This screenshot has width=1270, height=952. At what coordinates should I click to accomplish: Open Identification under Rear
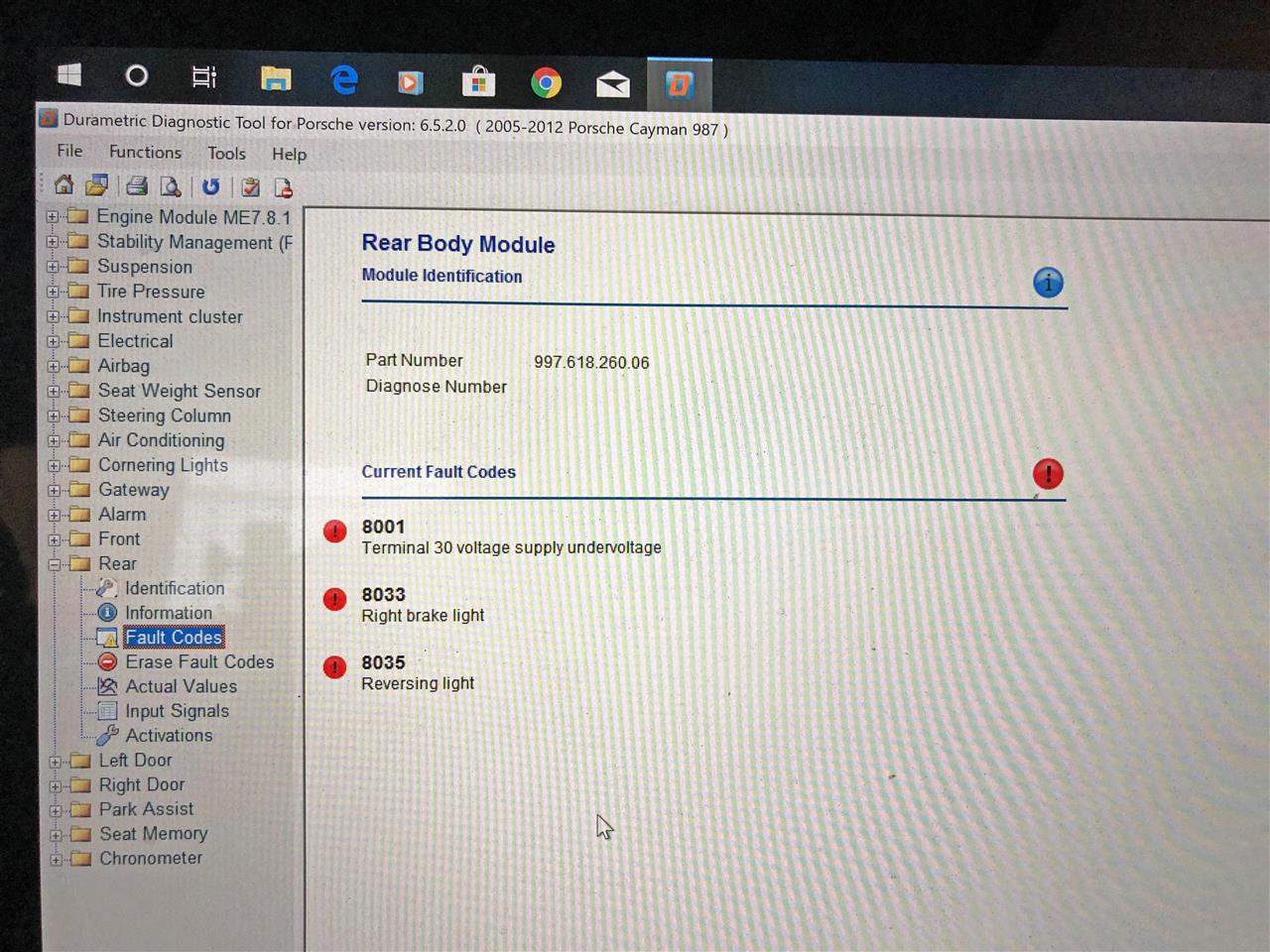tap(175, 588)
